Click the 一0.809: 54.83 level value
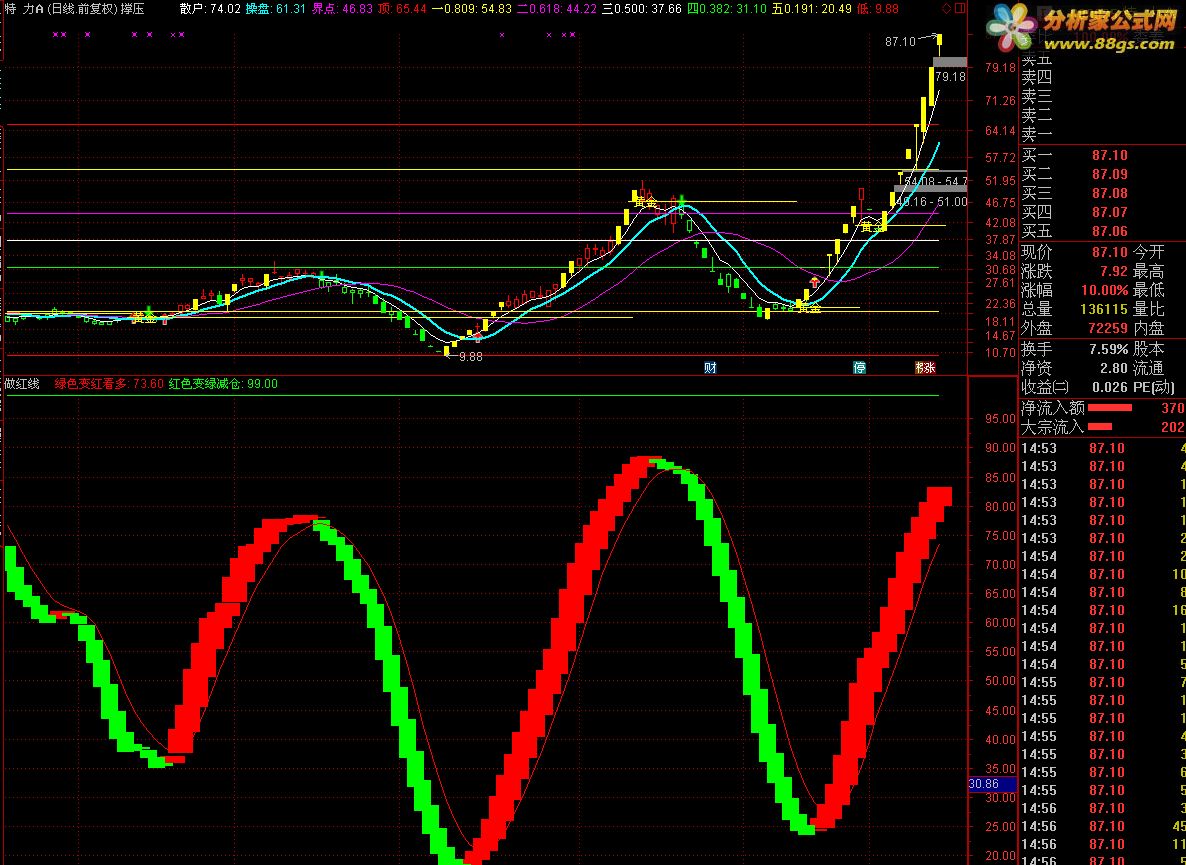The width and height of the screenshot is (1186, 865). [x=471, y=9]
